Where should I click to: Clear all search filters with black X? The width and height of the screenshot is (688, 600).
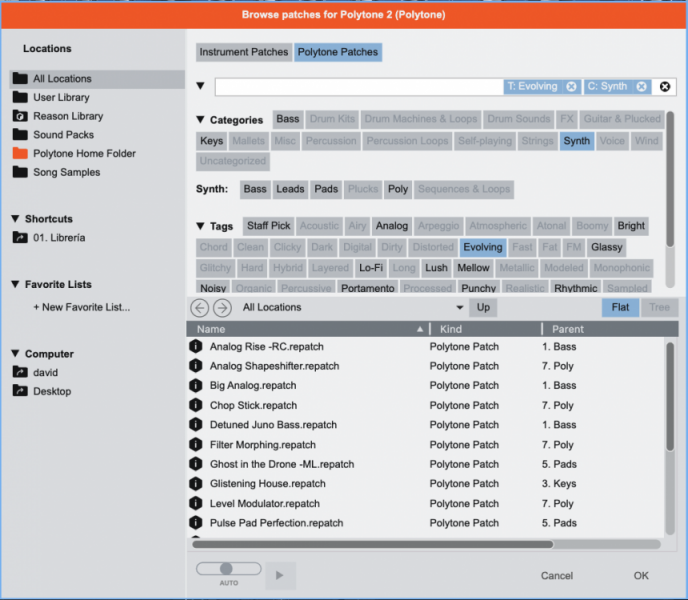(x=665, y=86)
